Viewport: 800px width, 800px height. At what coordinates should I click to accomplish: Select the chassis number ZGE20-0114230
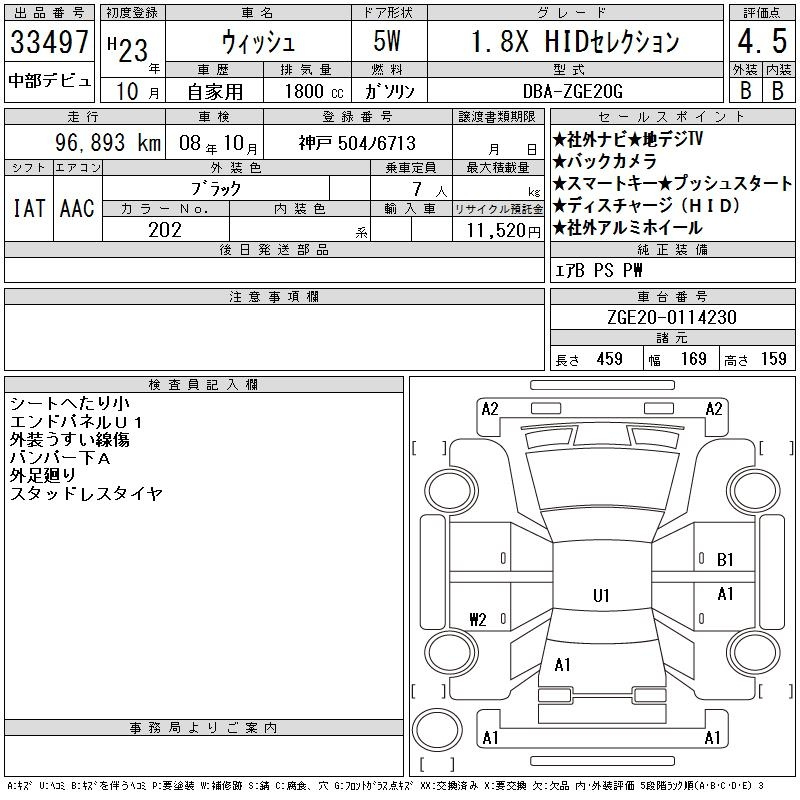[x=672, y=317]
